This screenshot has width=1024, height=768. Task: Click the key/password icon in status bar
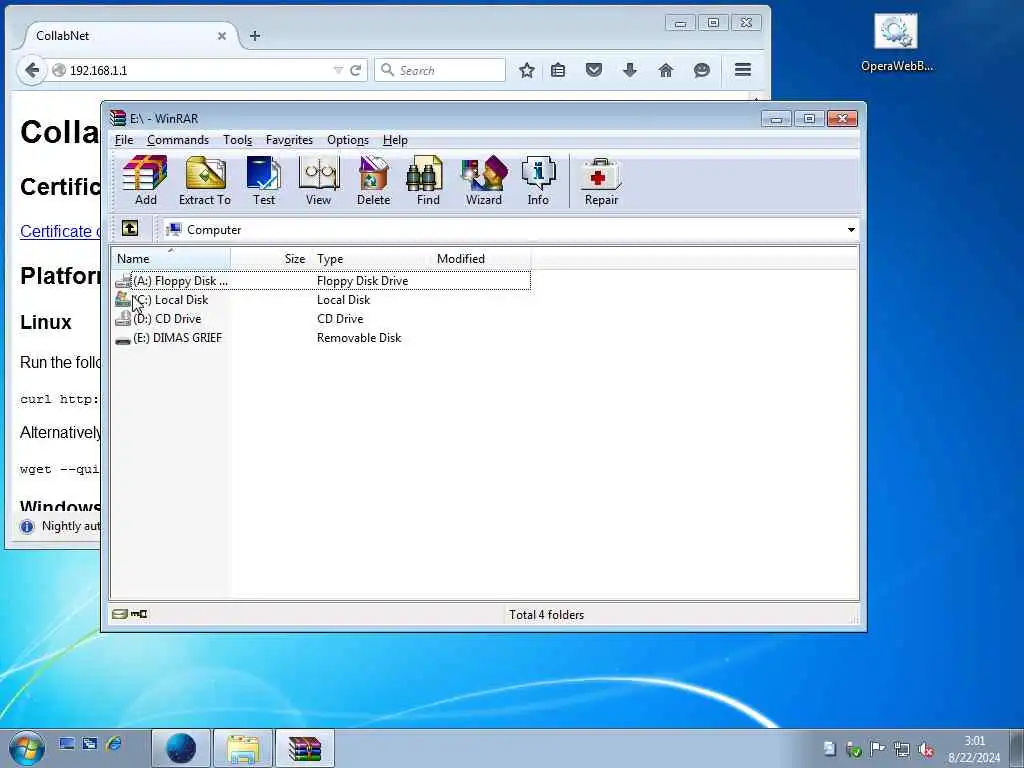click(139, 614)
